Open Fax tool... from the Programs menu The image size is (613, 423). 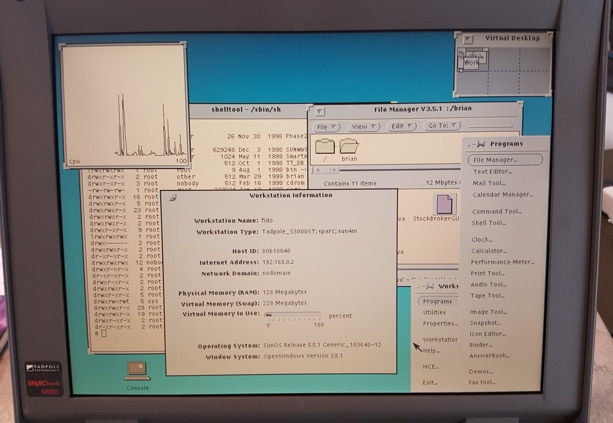(482, 382)
